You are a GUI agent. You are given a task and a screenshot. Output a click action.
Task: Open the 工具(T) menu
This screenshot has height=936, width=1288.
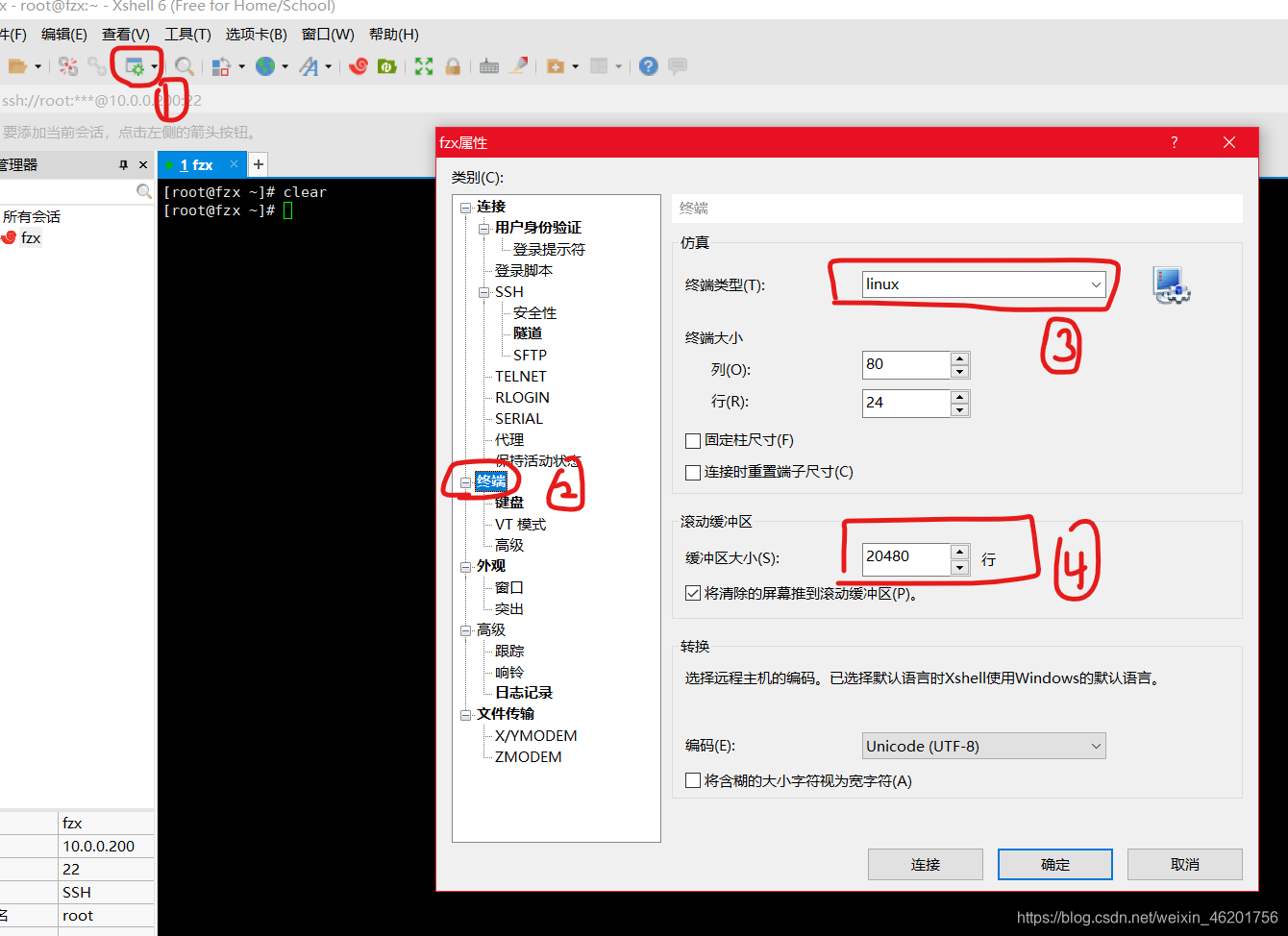pyautogui.click(x=187, y=35)
